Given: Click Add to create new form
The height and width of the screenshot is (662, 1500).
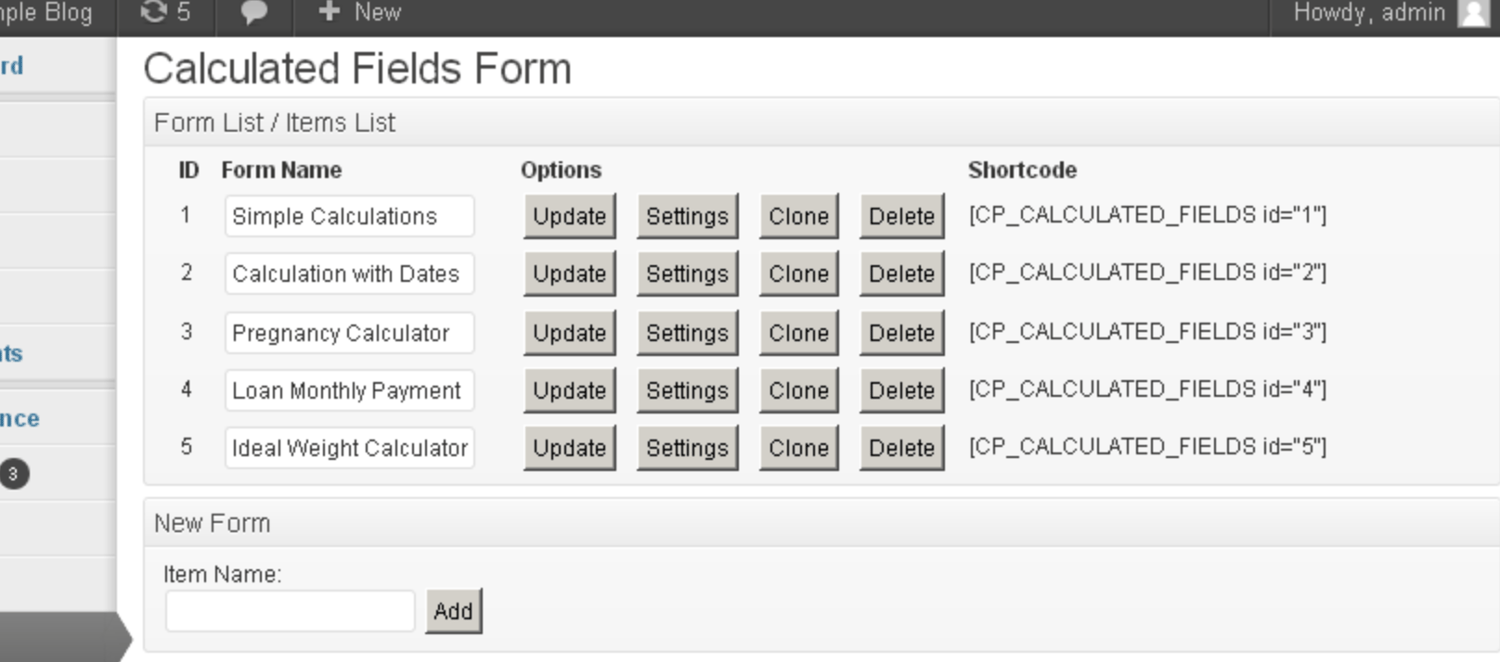Looking at the screenshot, I should pos(453,611).
